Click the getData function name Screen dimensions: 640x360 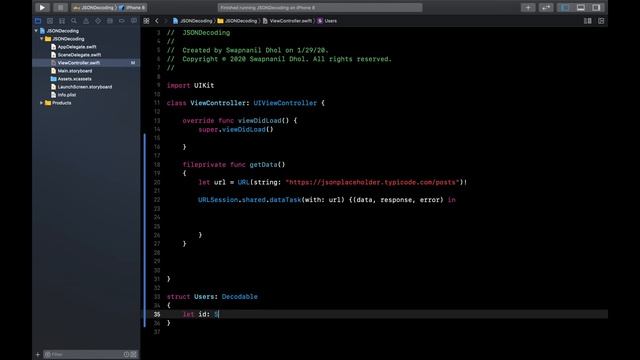click(263, 164)
